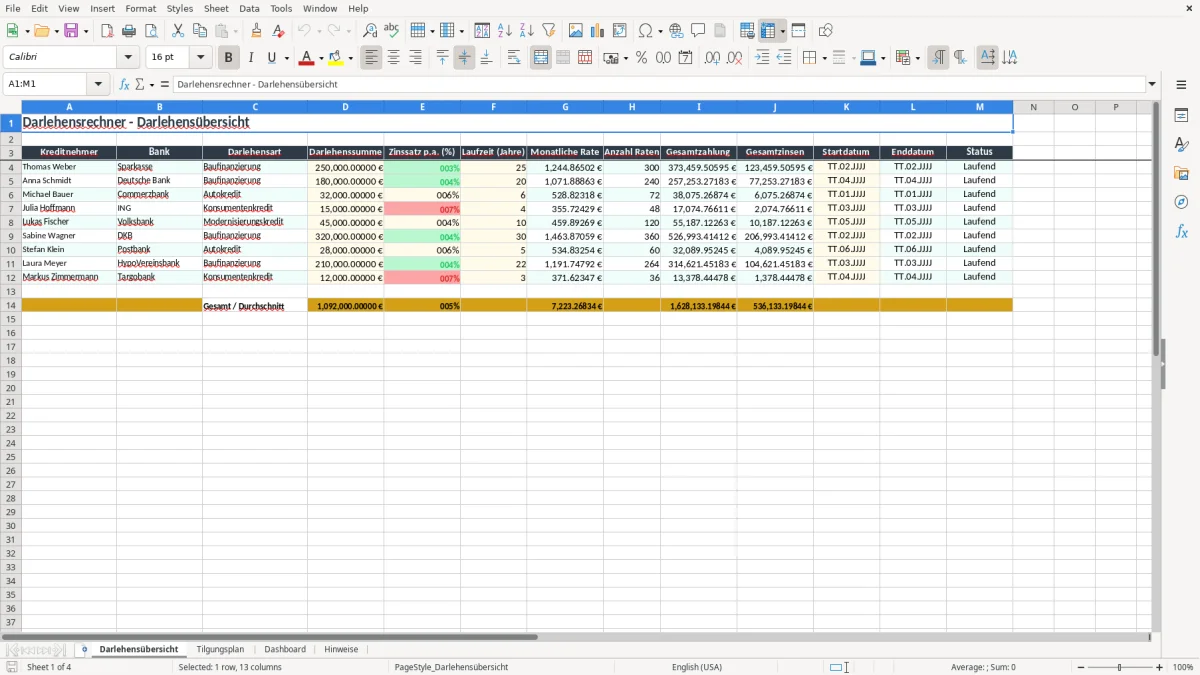Screen dimensions: 1200x675
Task: Toggle Merge and Center Cells button
Action: click(541, 58)
